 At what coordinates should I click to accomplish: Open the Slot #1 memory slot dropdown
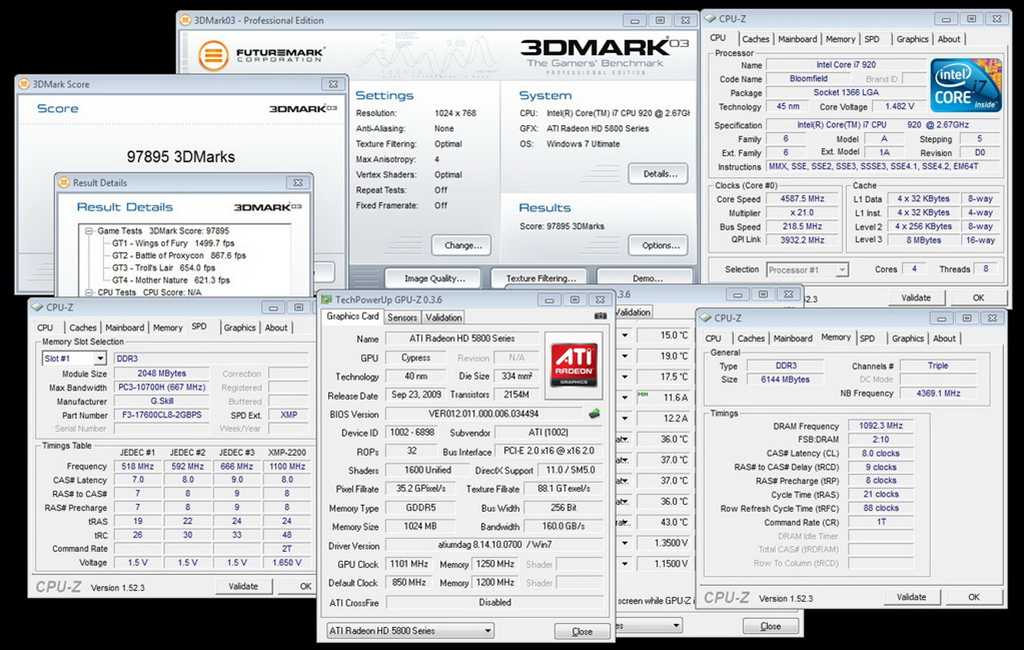tap(100, 359)
